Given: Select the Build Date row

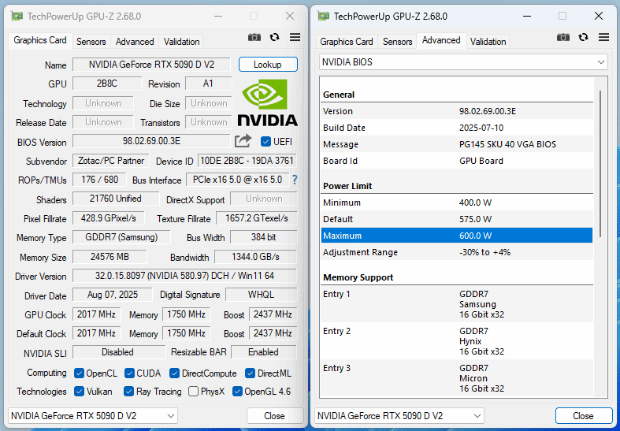Looking at the screenshot, I should [x=457, y=128].
